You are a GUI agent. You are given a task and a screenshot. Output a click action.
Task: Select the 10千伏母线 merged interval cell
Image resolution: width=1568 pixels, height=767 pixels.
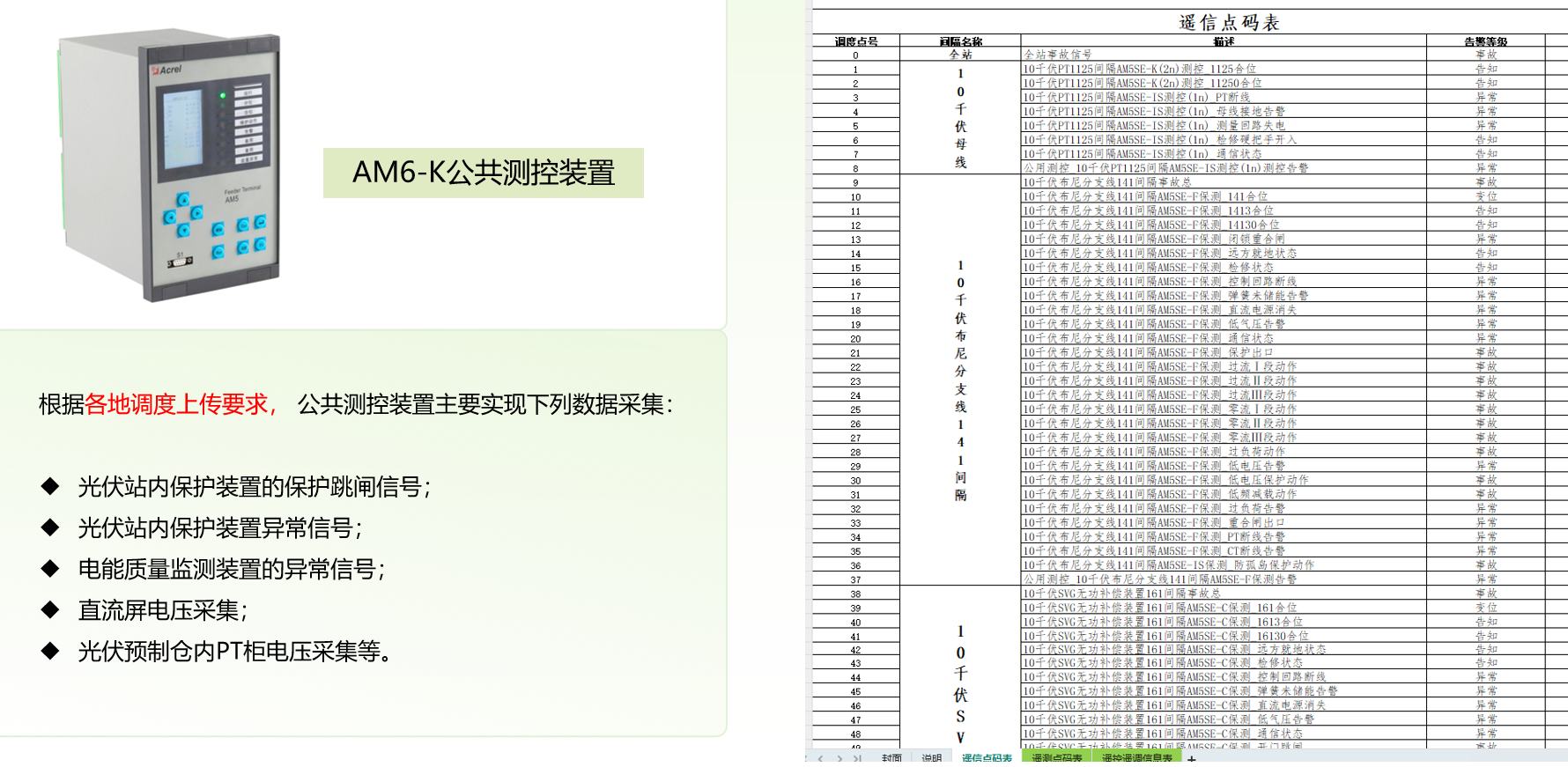[x=960, y=118]
